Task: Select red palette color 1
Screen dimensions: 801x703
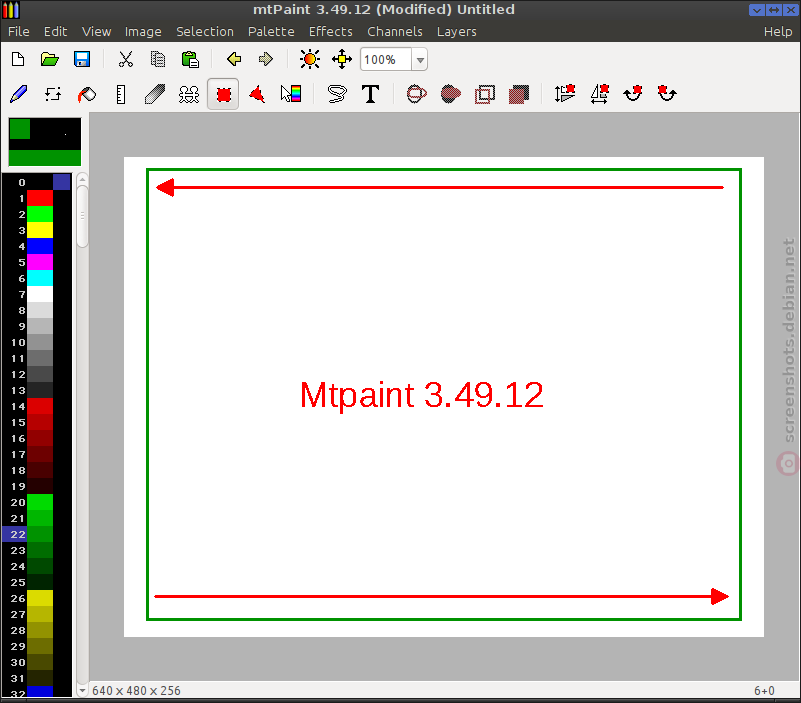Action: [40, 198]
